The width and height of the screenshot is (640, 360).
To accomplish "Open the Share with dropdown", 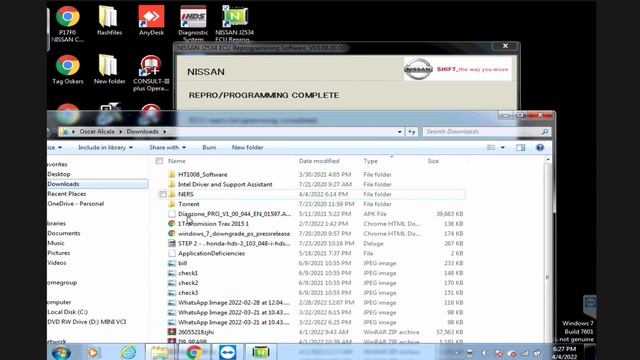I will 167,147.
